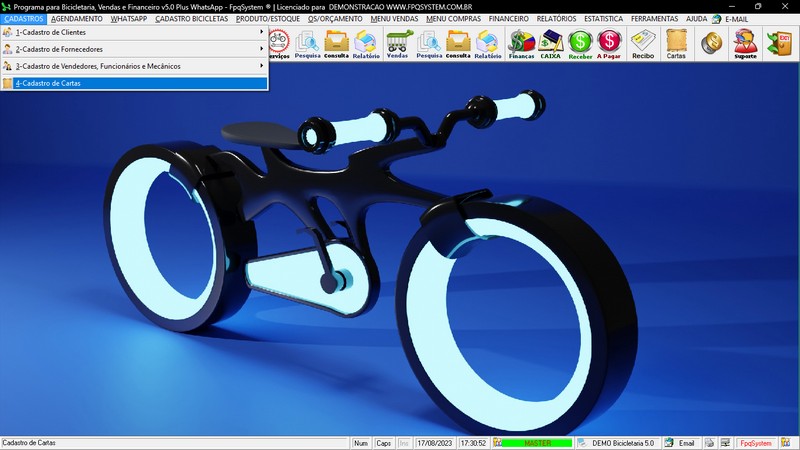Open the CADASTRO BICICLETAS menu

(x=191, y=19)
